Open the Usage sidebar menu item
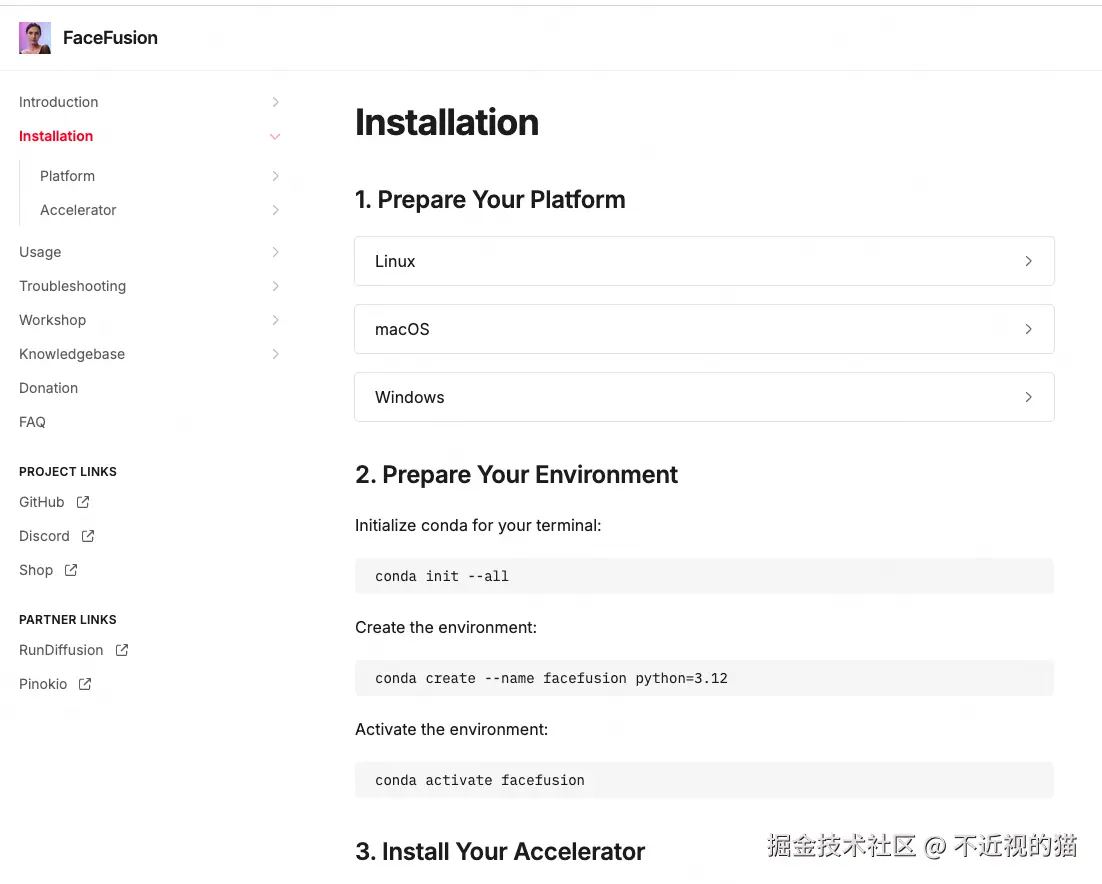Viewport: 1102px width, 884px height. [x=40, y=252]
